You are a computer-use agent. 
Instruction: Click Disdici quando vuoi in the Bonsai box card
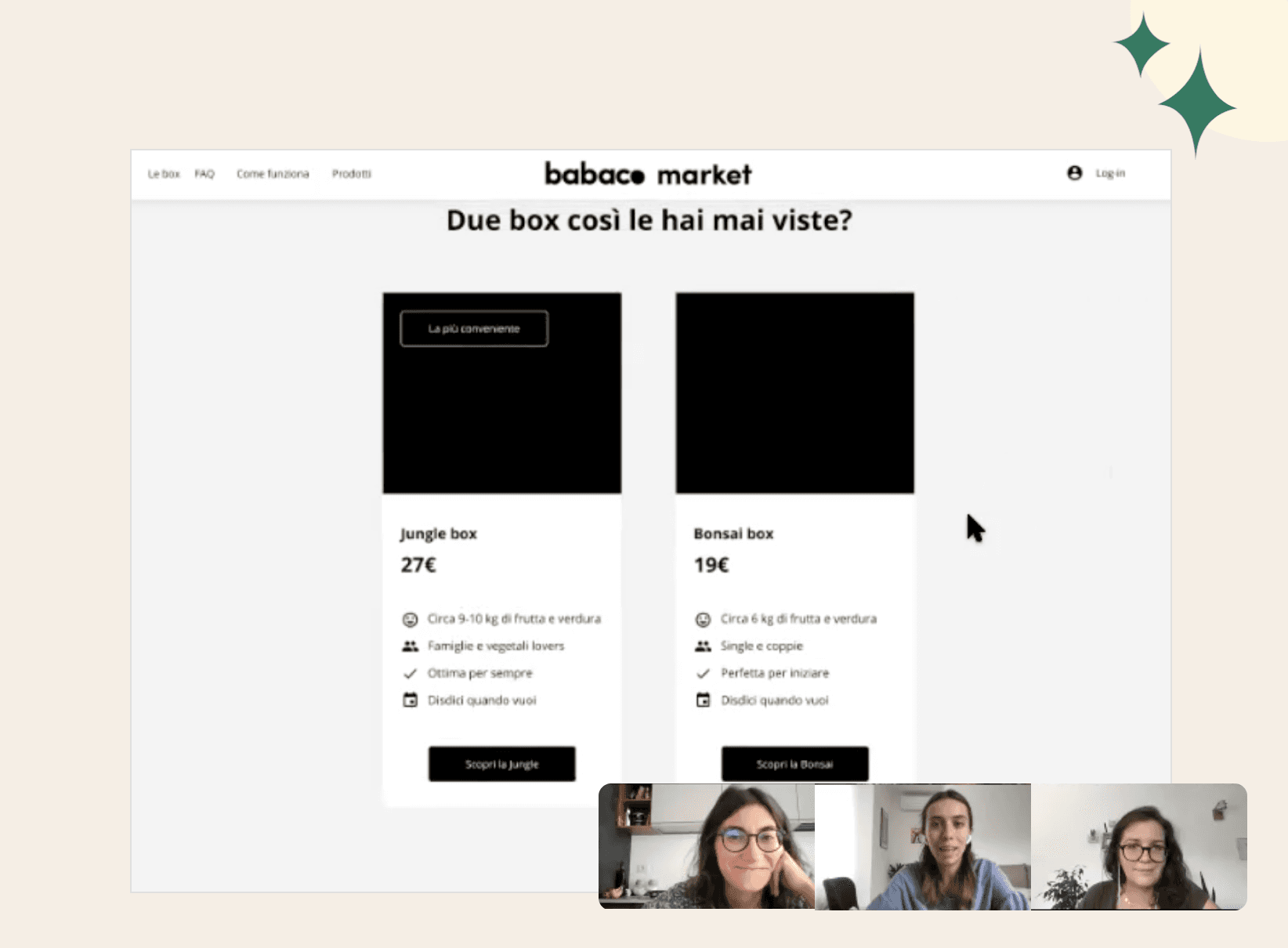point(775,700)
